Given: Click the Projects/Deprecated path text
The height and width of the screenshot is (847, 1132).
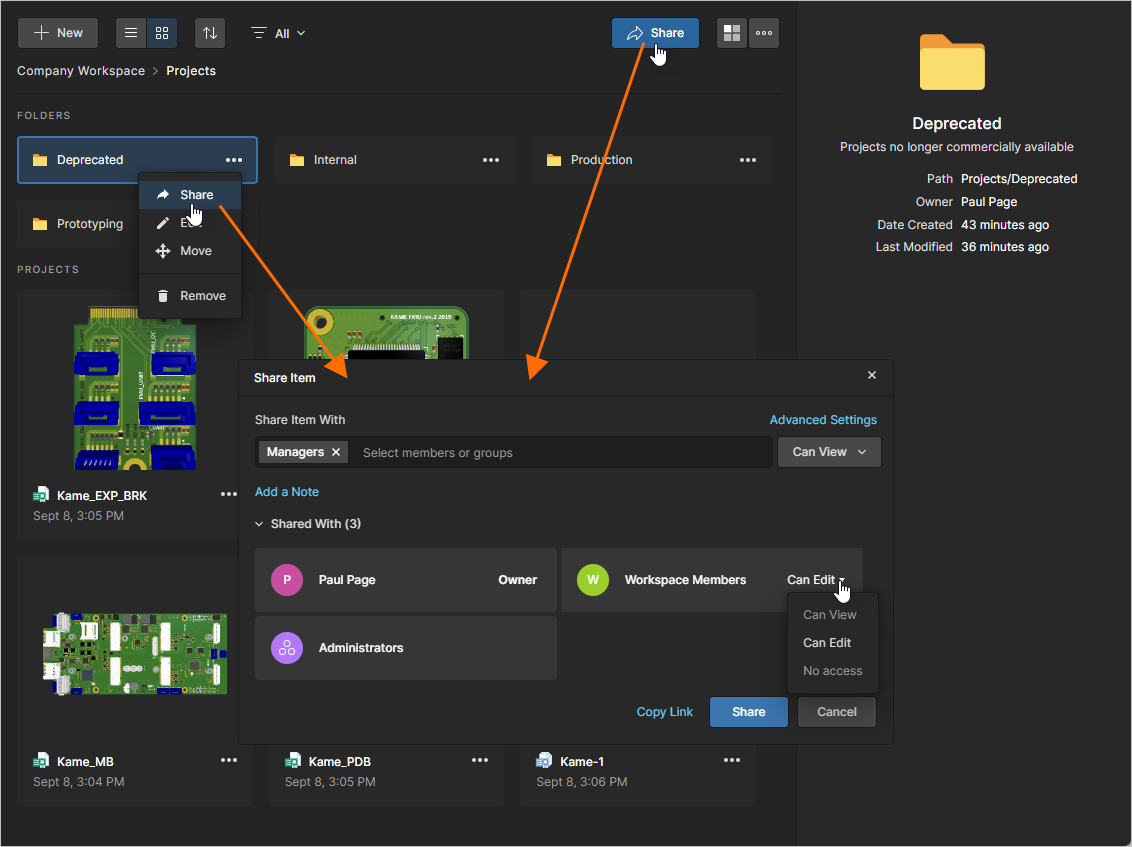Looking at the screenshot, I should tap(1019, 179).
